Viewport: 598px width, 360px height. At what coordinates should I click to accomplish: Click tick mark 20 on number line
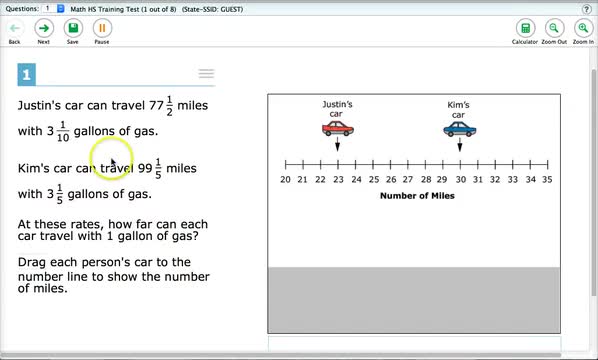pyautogui.click(x=286, y=165)
